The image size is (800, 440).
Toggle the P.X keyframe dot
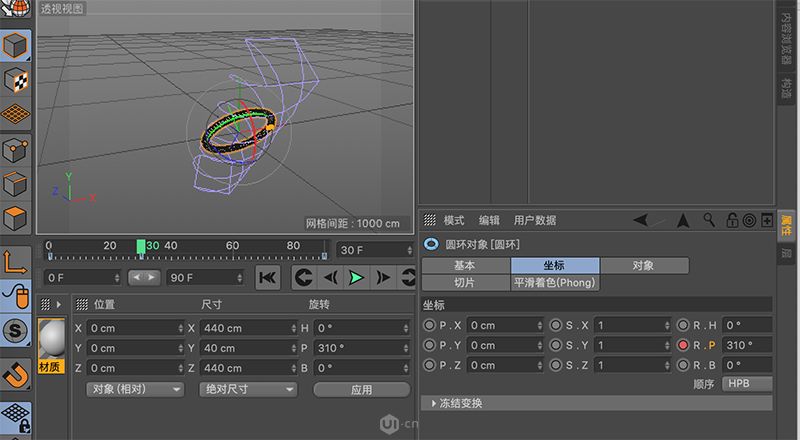tap(430, 325)
